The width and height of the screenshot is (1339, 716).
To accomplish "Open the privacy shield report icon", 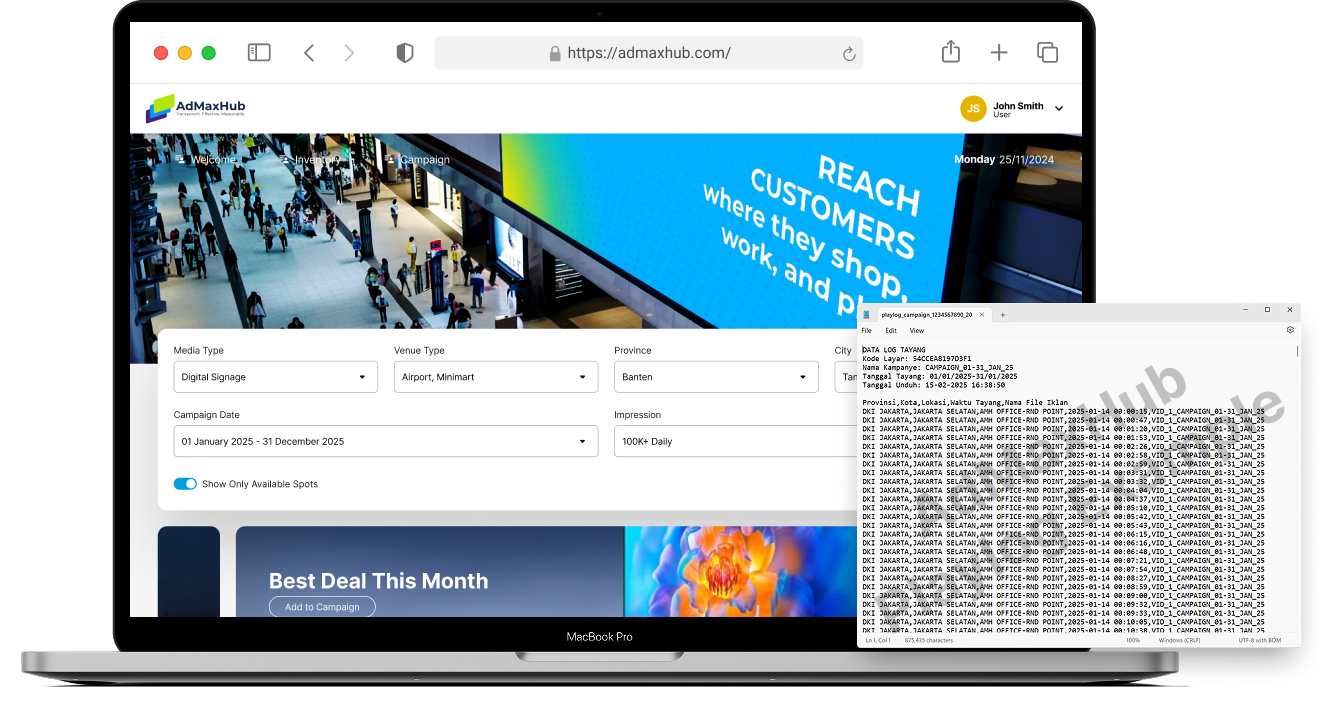I will click(405, 53).
